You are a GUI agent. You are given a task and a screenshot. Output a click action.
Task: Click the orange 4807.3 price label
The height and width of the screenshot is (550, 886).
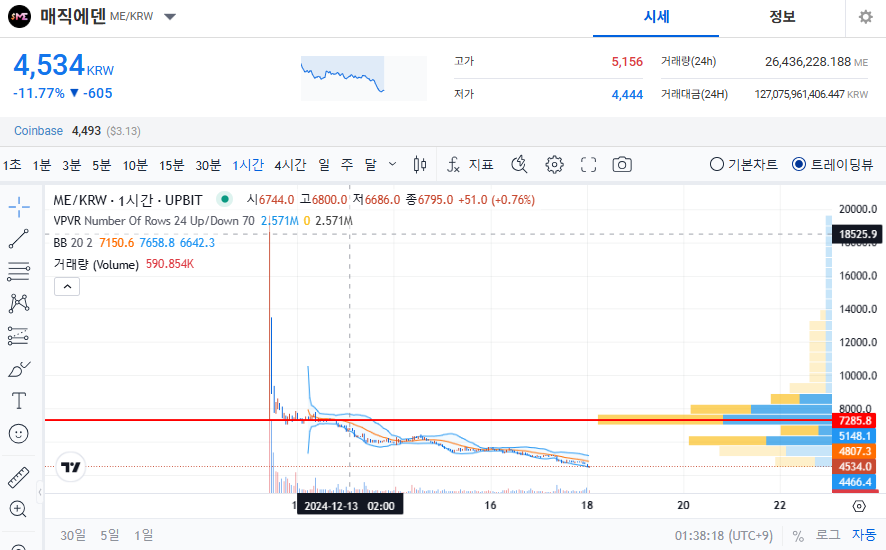854,451
